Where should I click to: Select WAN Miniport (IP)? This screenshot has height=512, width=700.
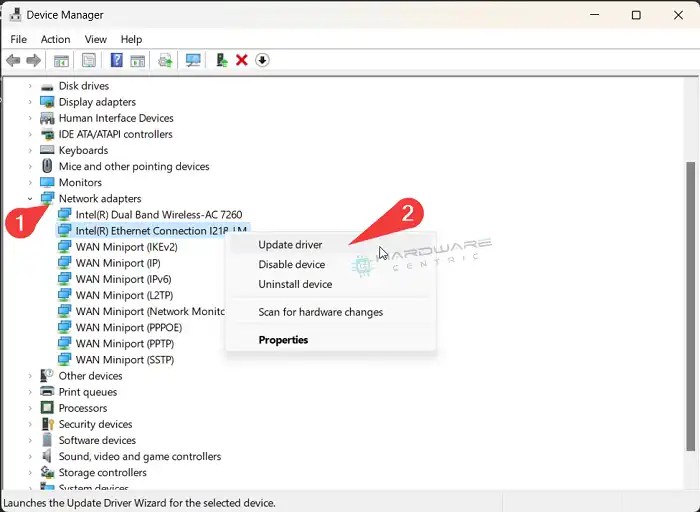point(118,263)
